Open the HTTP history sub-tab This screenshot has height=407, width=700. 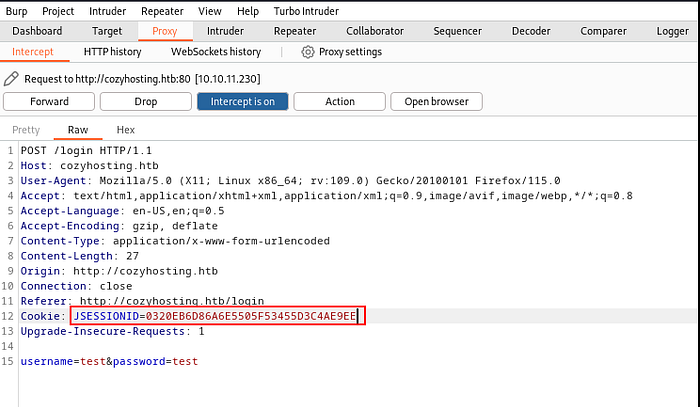click(112, 52)
